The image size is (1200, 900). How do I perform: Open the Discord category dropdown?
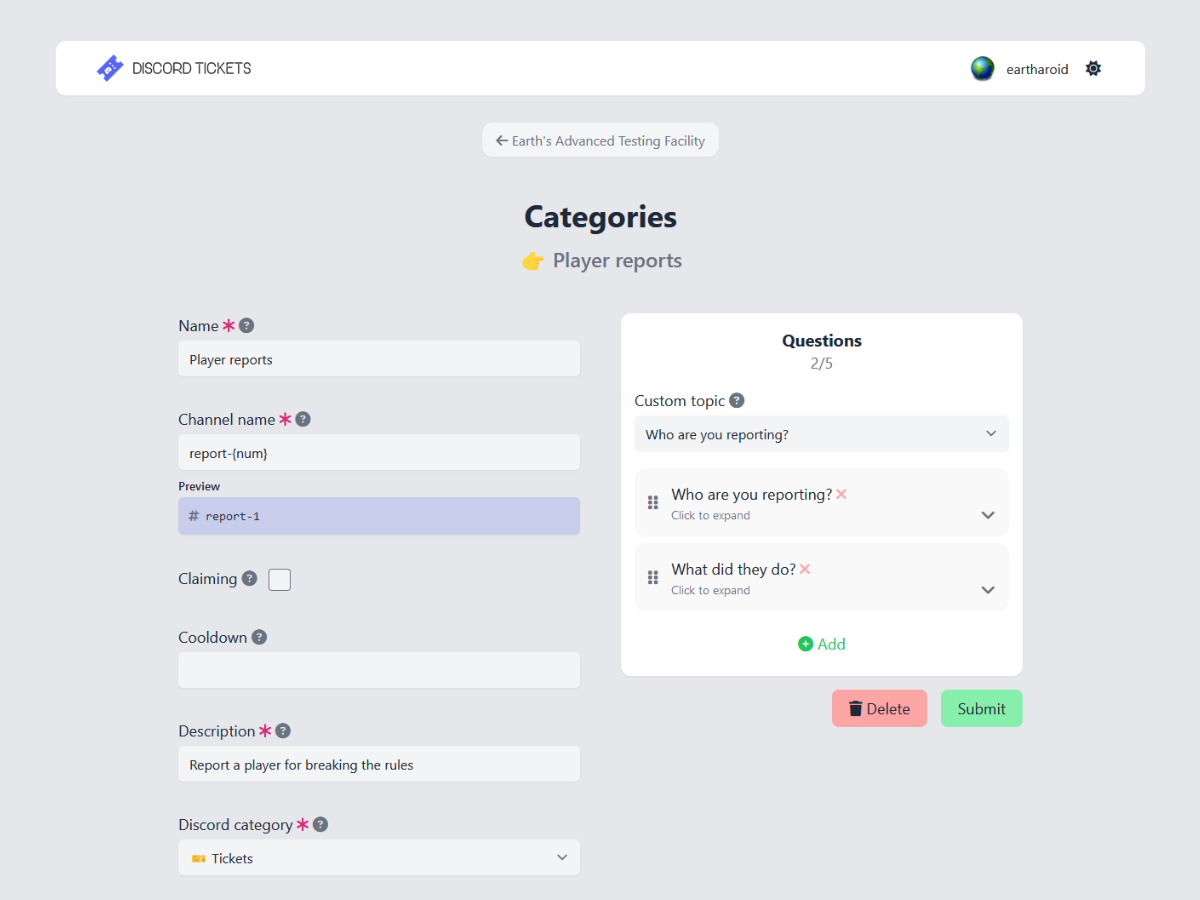pos(379,858)
